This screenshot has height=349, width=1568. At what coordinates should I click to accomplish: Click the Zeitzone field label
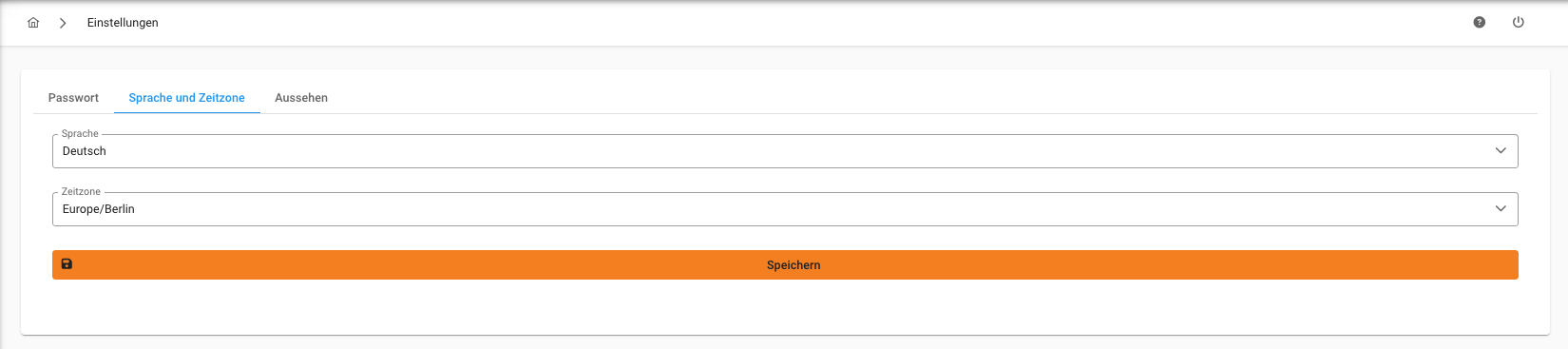pyautogui.click(x=81, y=192)
